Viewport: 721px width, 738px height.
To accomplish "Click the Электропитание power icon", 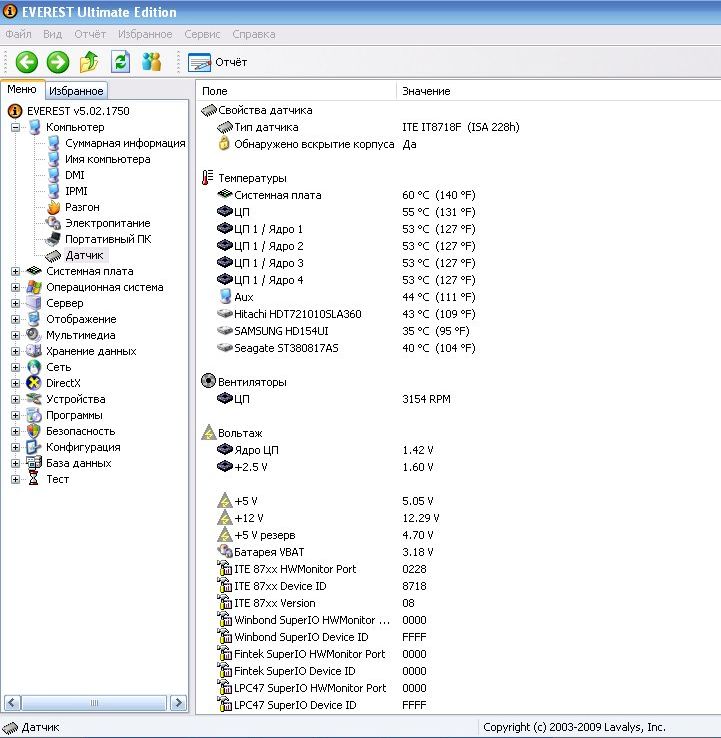I will tap(53, 223).
